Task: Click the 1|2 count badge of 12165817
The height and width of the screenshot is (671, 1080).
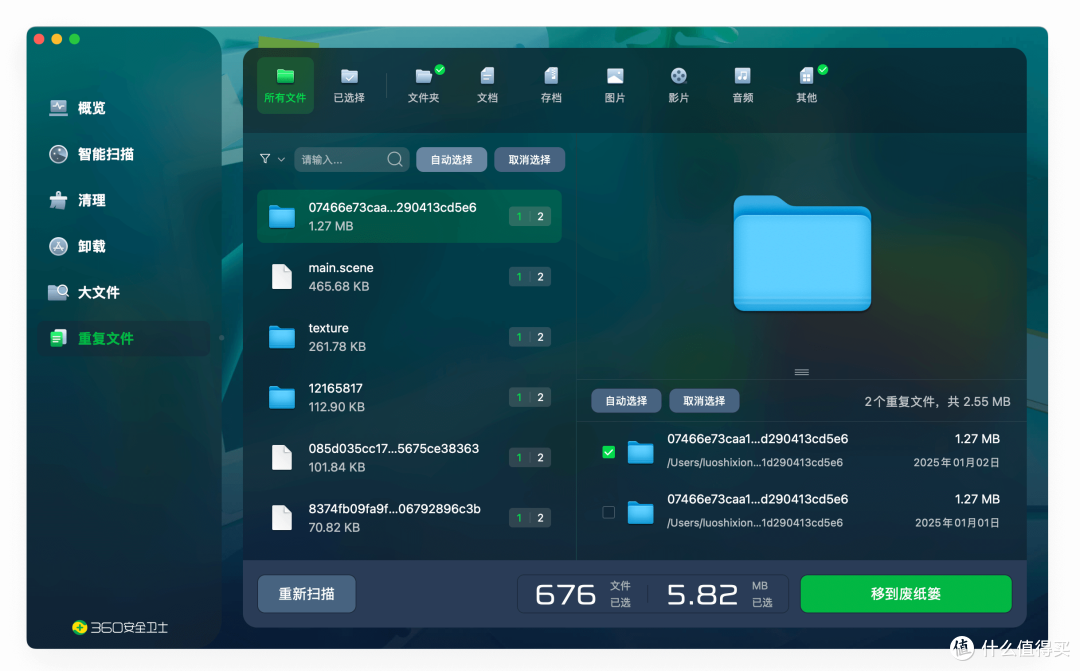Action: pyautogui.click(x=530, y=397)
